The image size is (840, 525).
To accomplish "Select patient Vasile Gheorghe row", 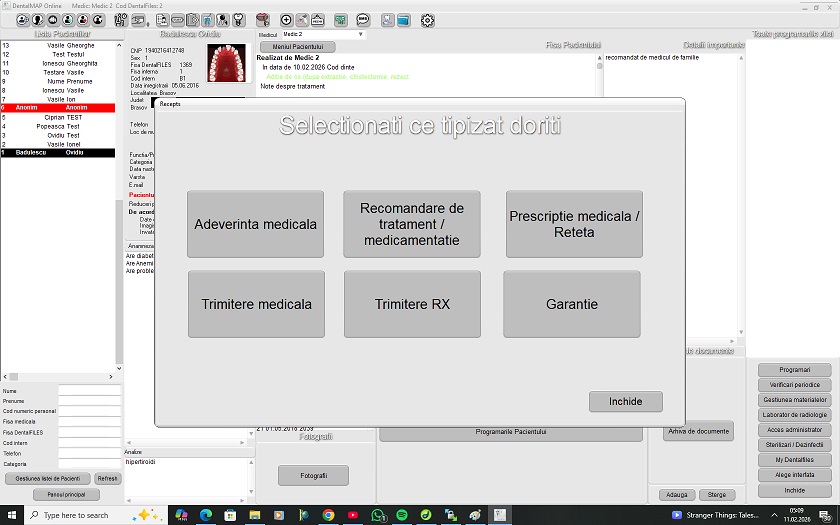I will coord(58,46).
